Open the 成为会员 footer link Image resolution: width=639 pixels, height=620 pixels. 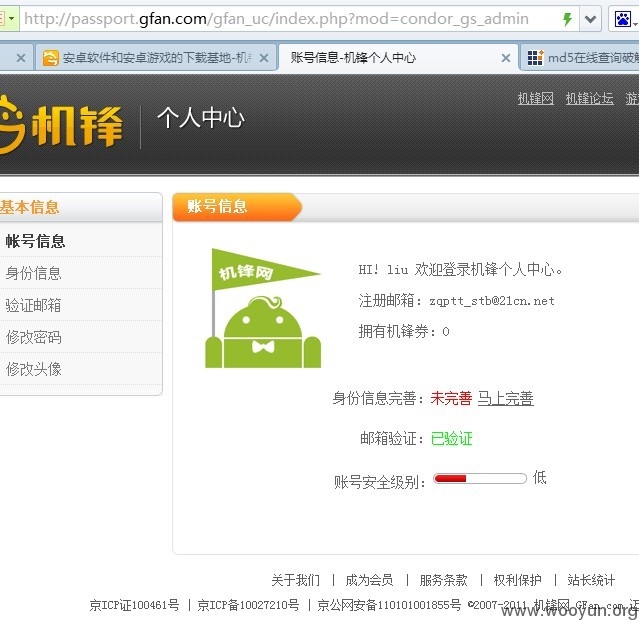(x=369, y=580)
